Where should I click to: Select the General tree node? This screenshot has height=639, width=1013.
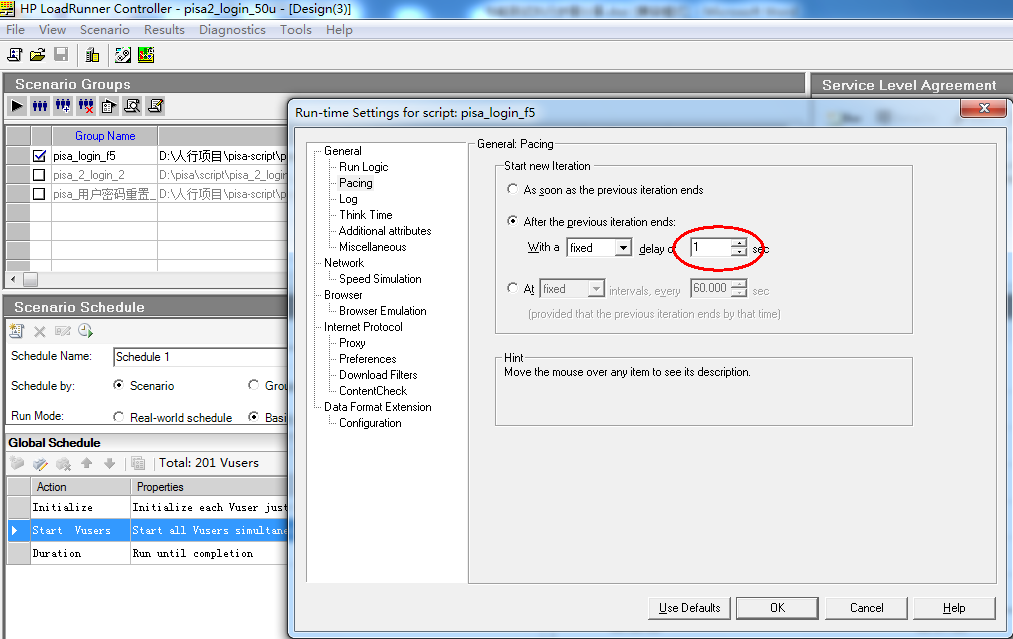click(x=343, y=151)
